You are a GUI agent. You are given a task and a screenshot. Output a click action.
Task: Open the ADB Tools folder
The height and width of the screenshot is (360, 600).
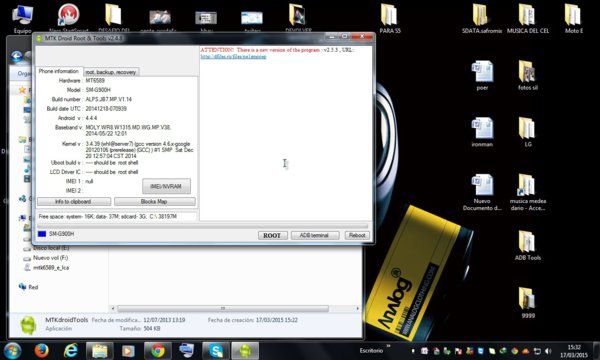[x=528, y=246]
